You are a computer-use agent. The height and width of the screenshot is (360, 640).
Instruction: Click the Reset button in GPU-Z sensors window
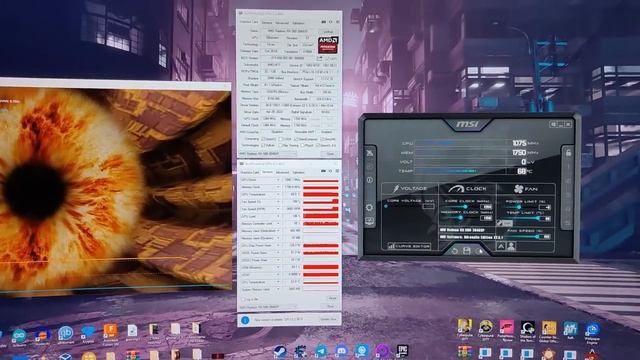click(332, 298)
